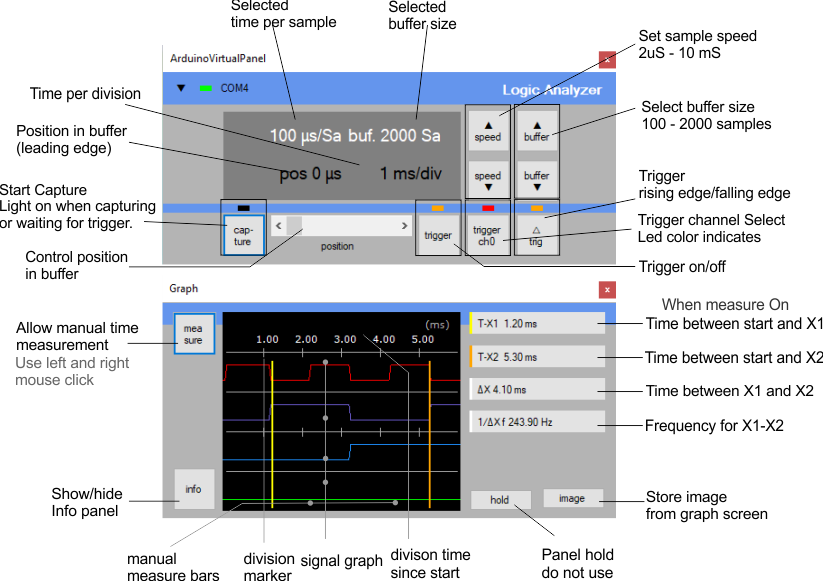Image resolution: width=823 pixels, height=581 pixels.
Task: Click the green COM4 connection indicator
Action: [x=206, y=88]
